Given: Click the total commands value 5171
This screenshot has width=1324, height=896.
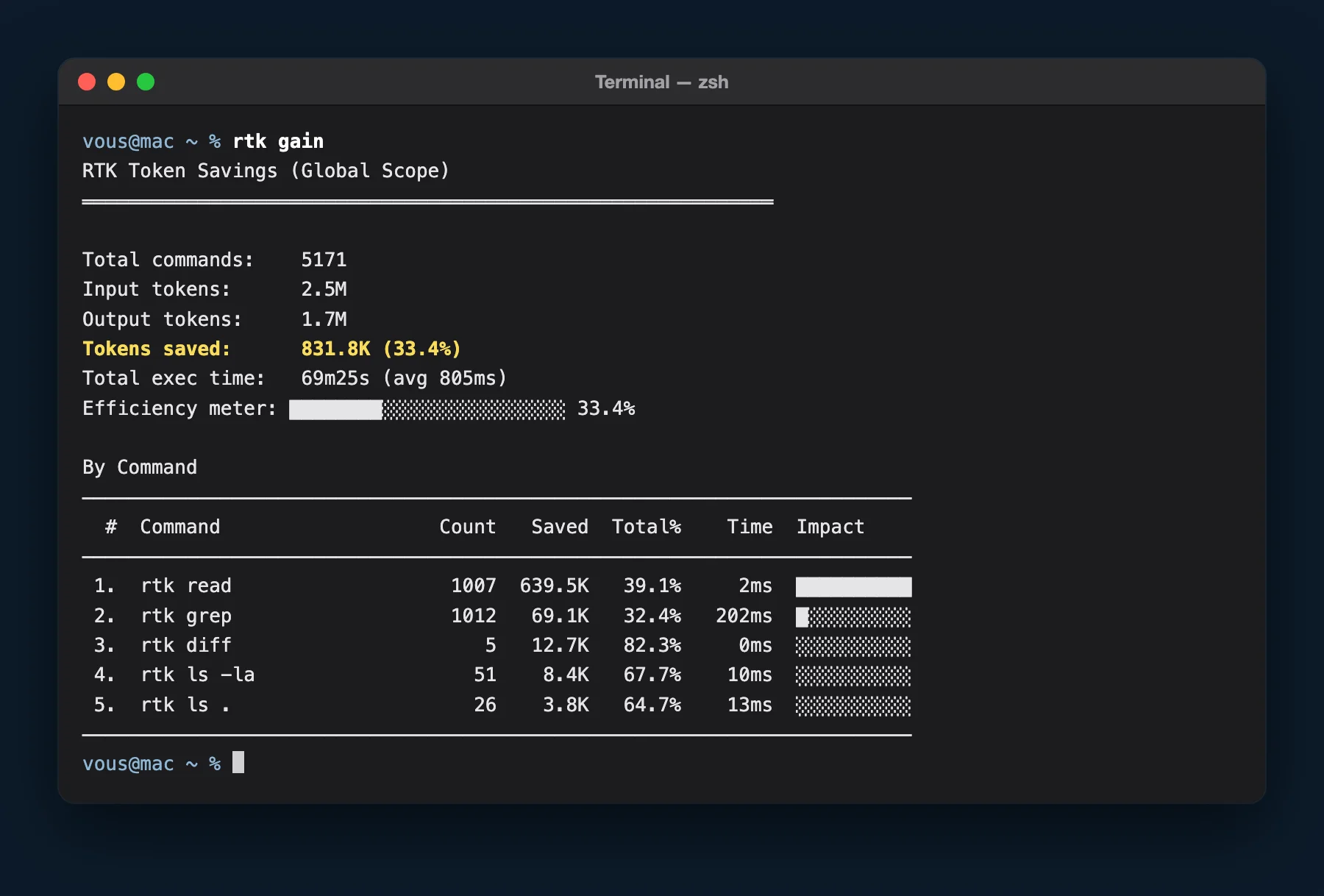Looking at the screenshot, I should pos(324,260).
